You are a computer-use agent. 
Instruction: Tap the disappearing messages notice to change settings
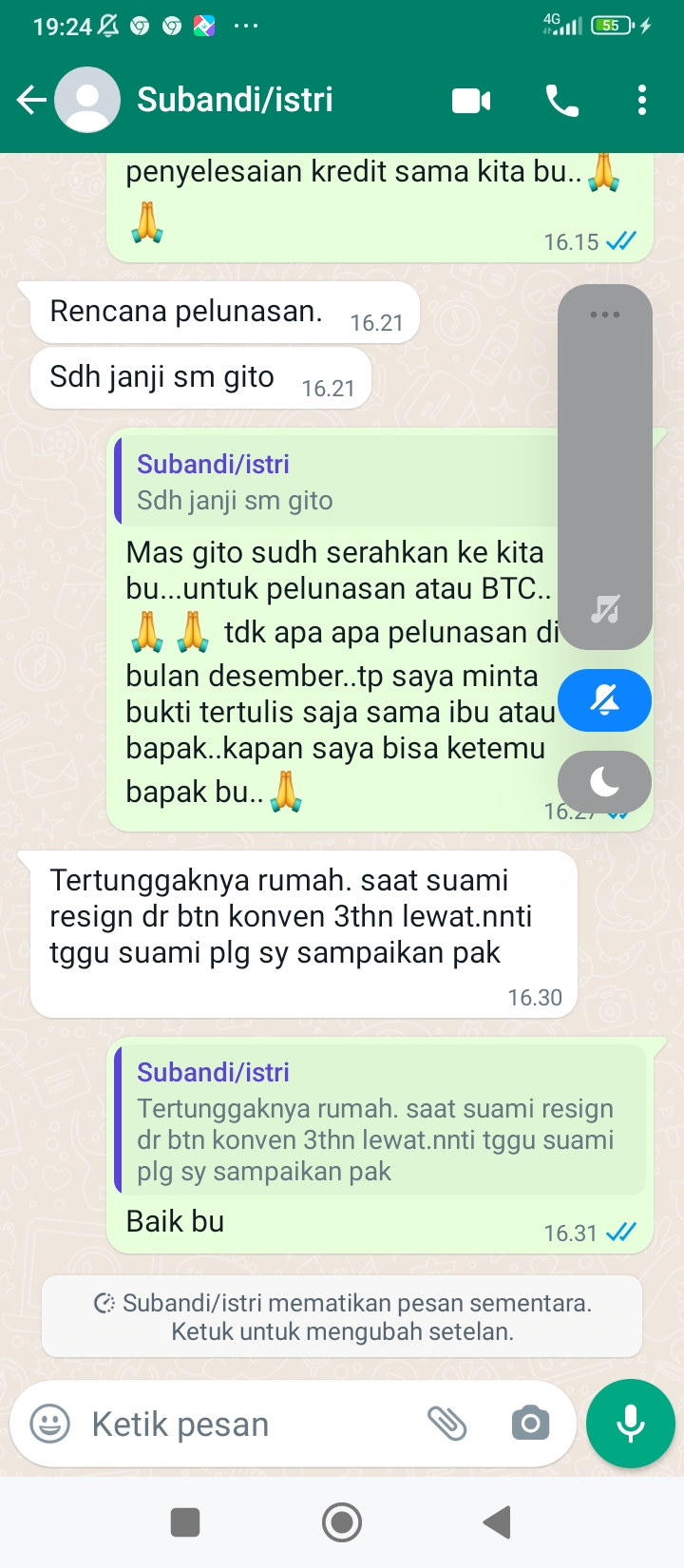tap(342, 1316)
